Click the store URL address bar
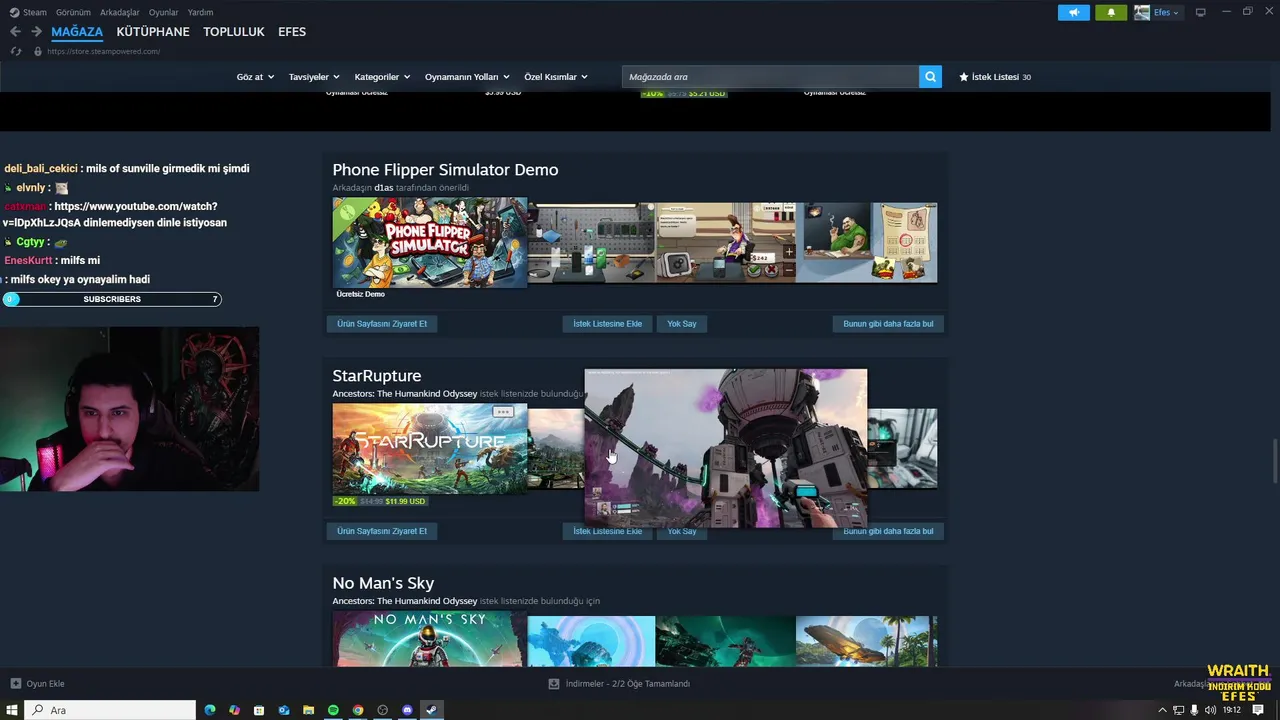Viewport: 1280px width, 720px height. (103, 51)
